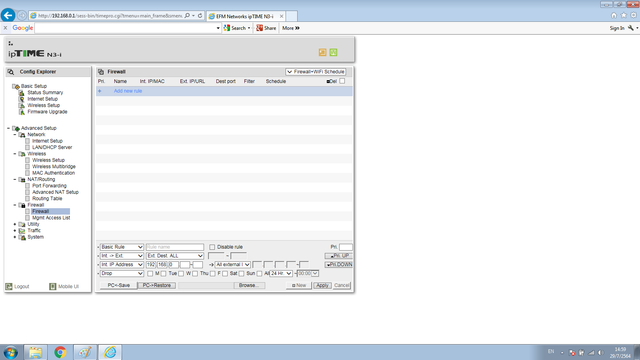Open Google Chrome from the taskbar
This screenshot has width=640, height=360.
pos(60,352)
